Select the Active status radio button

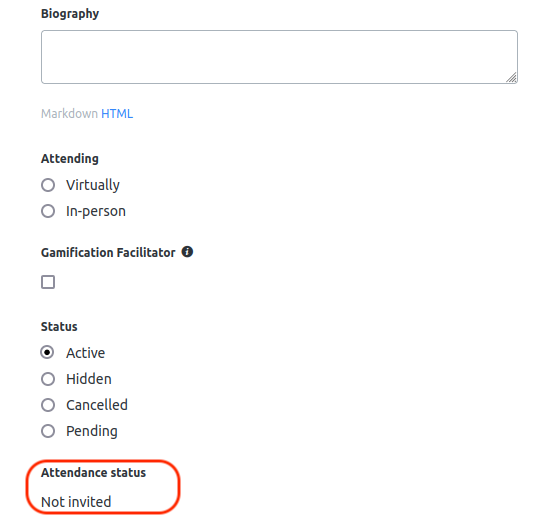(47, 352)
